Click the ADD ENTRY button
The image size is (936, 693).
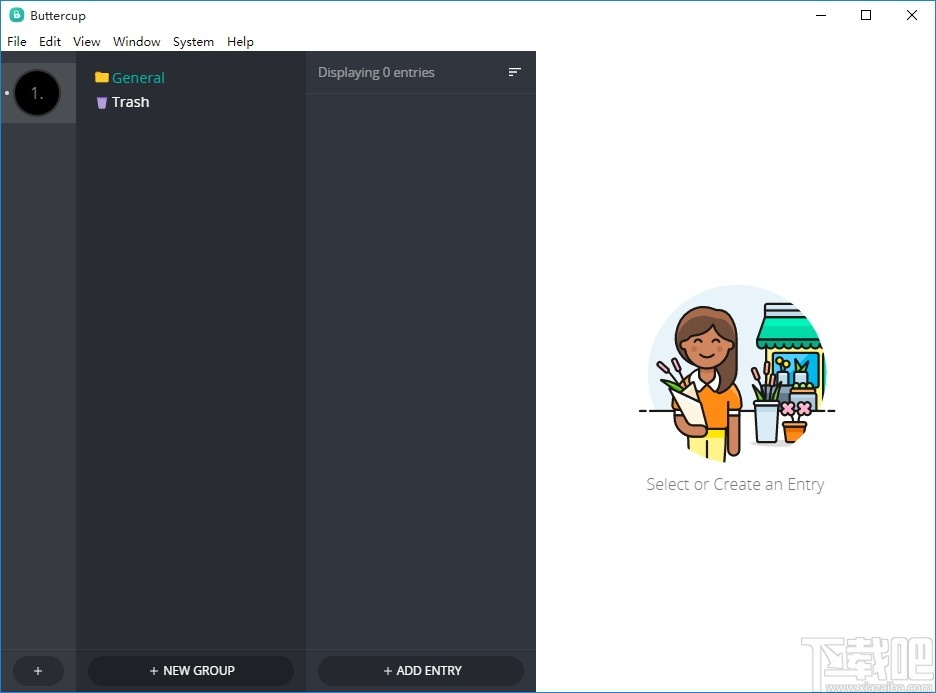coord(421,671)
